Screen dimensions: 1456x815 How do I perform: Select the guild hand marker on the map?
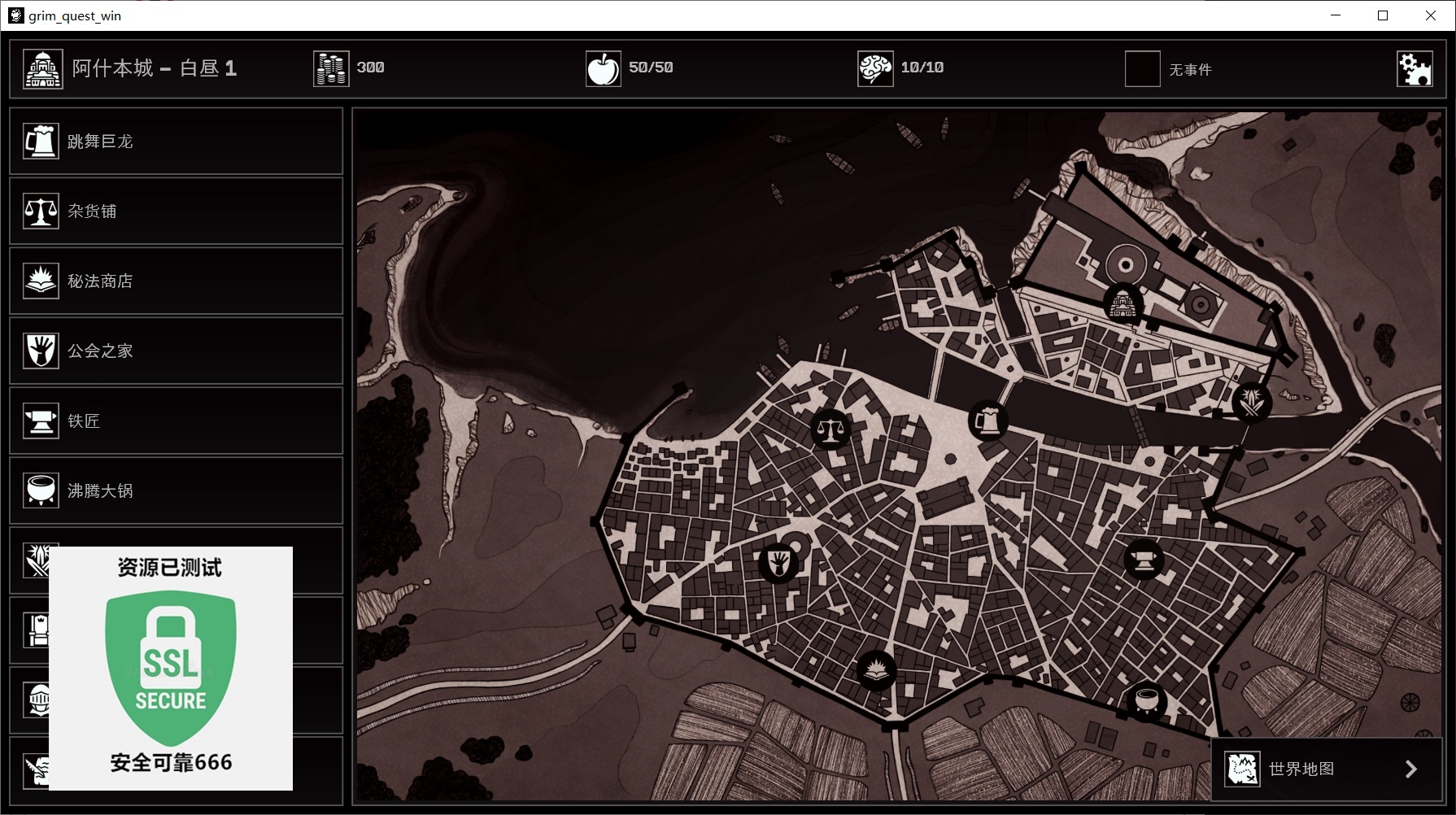click(778, 562)
